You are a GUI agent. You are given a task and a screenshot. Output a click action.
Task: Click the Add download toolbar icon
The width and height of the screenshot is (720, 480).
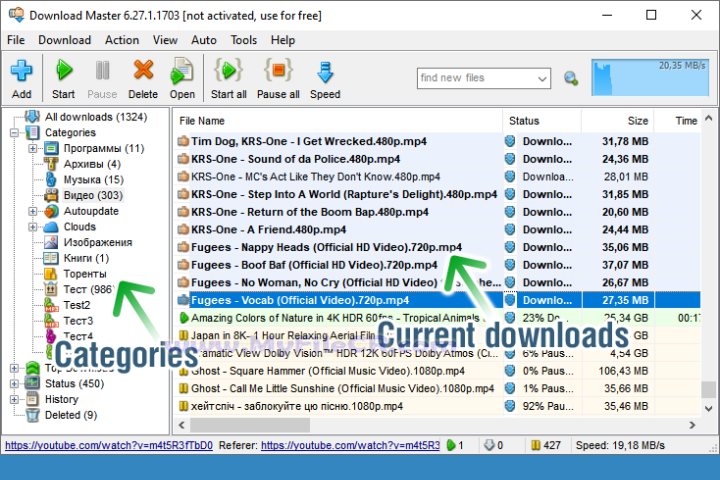[21, 71]
